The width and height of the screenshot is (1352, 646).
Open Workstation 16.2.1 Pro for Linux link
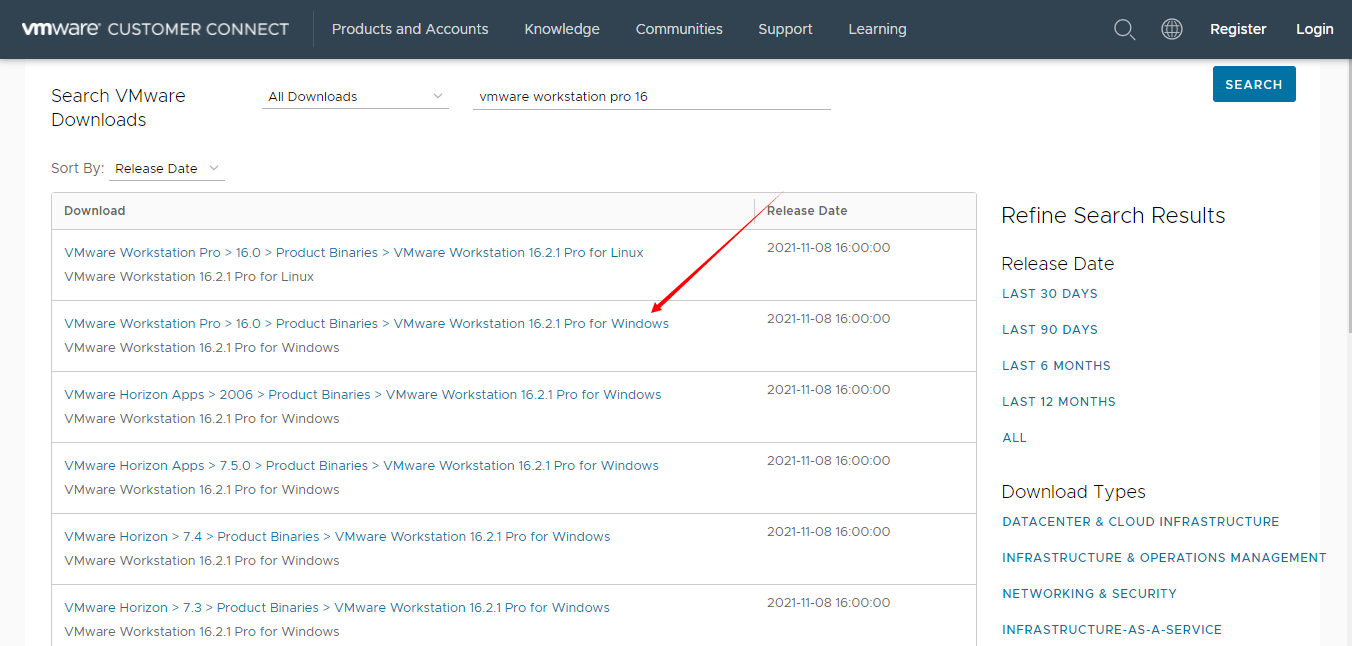[354, 253]
